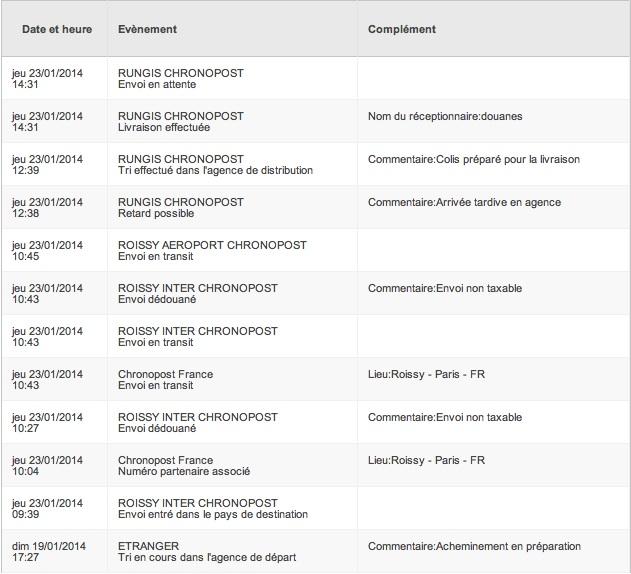Click "Commentaire:Arrivée tardive en agence" comment
This screenshot has height=574, width=631.
click(464, 202)
